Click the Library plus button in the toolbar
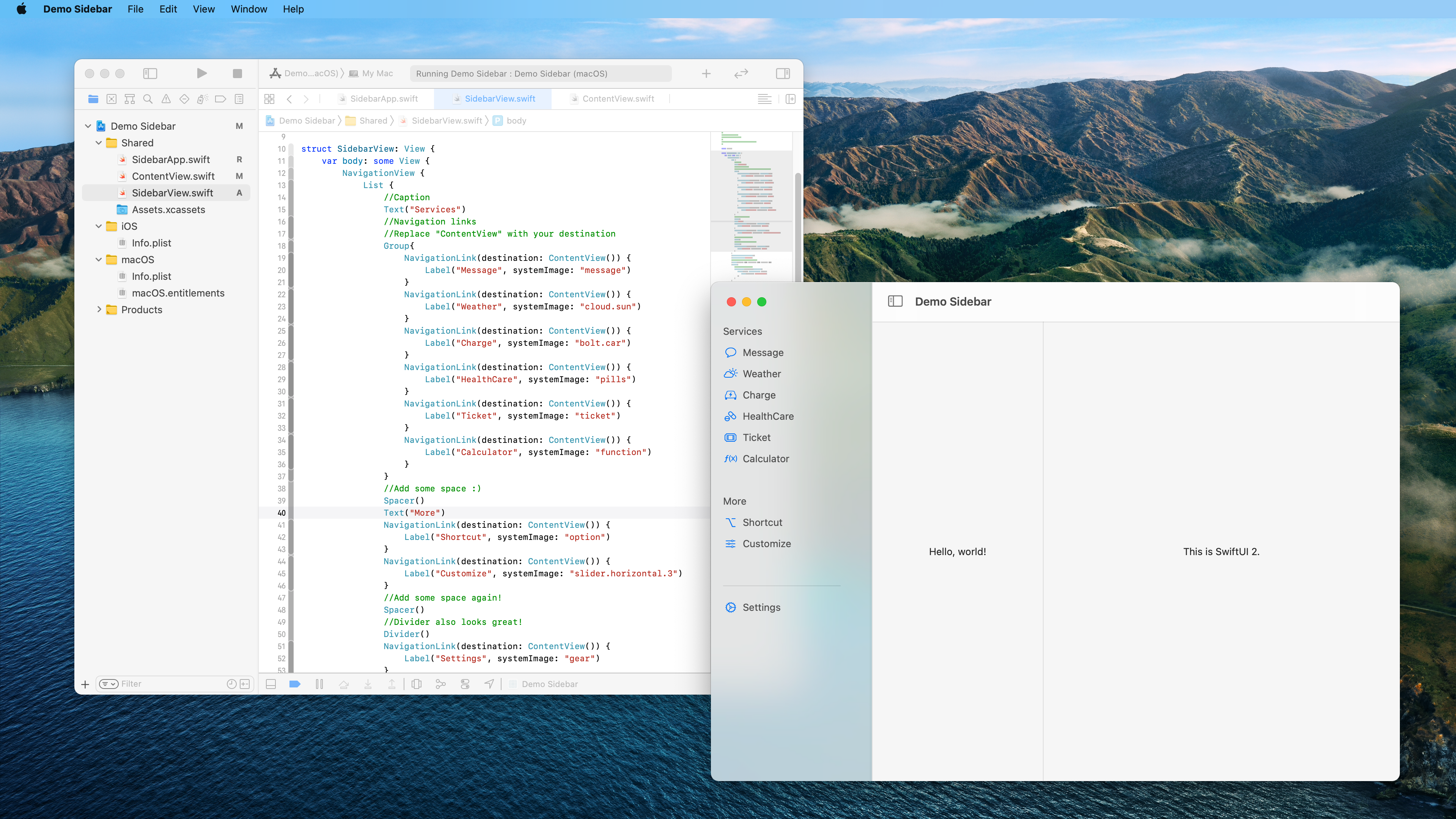Image resolution: width=1456 pixels, height=819 pixels. click(706, 74)
